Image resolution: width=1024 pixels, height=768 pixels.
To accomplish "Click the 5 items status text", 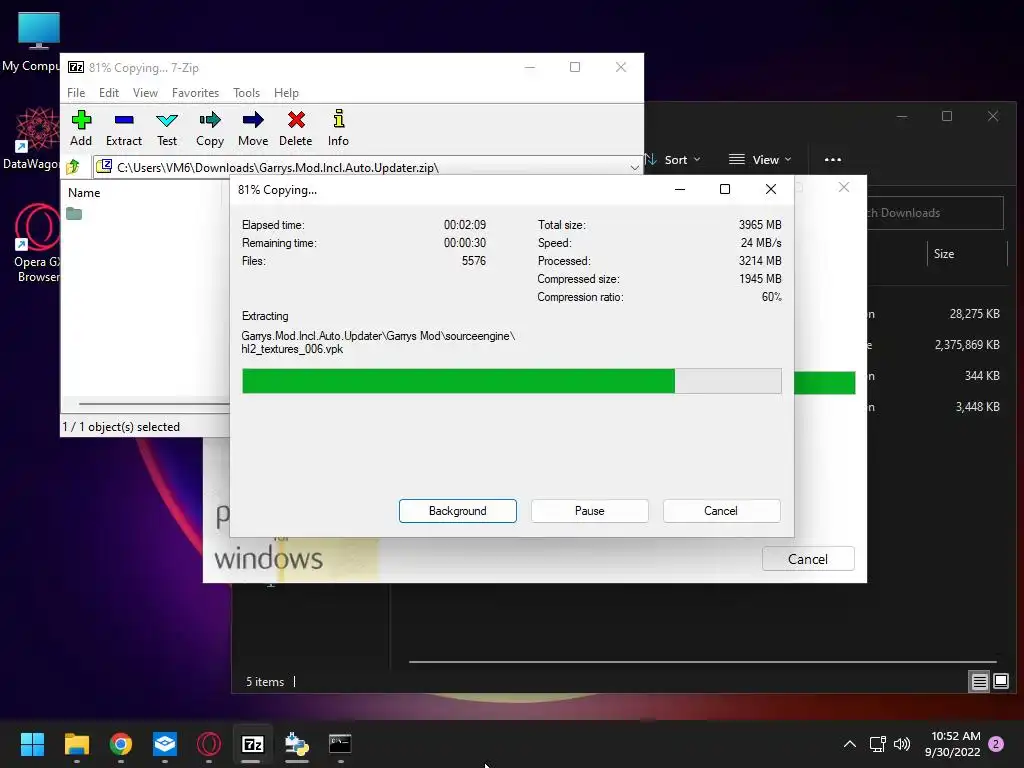I will (265, 682).
